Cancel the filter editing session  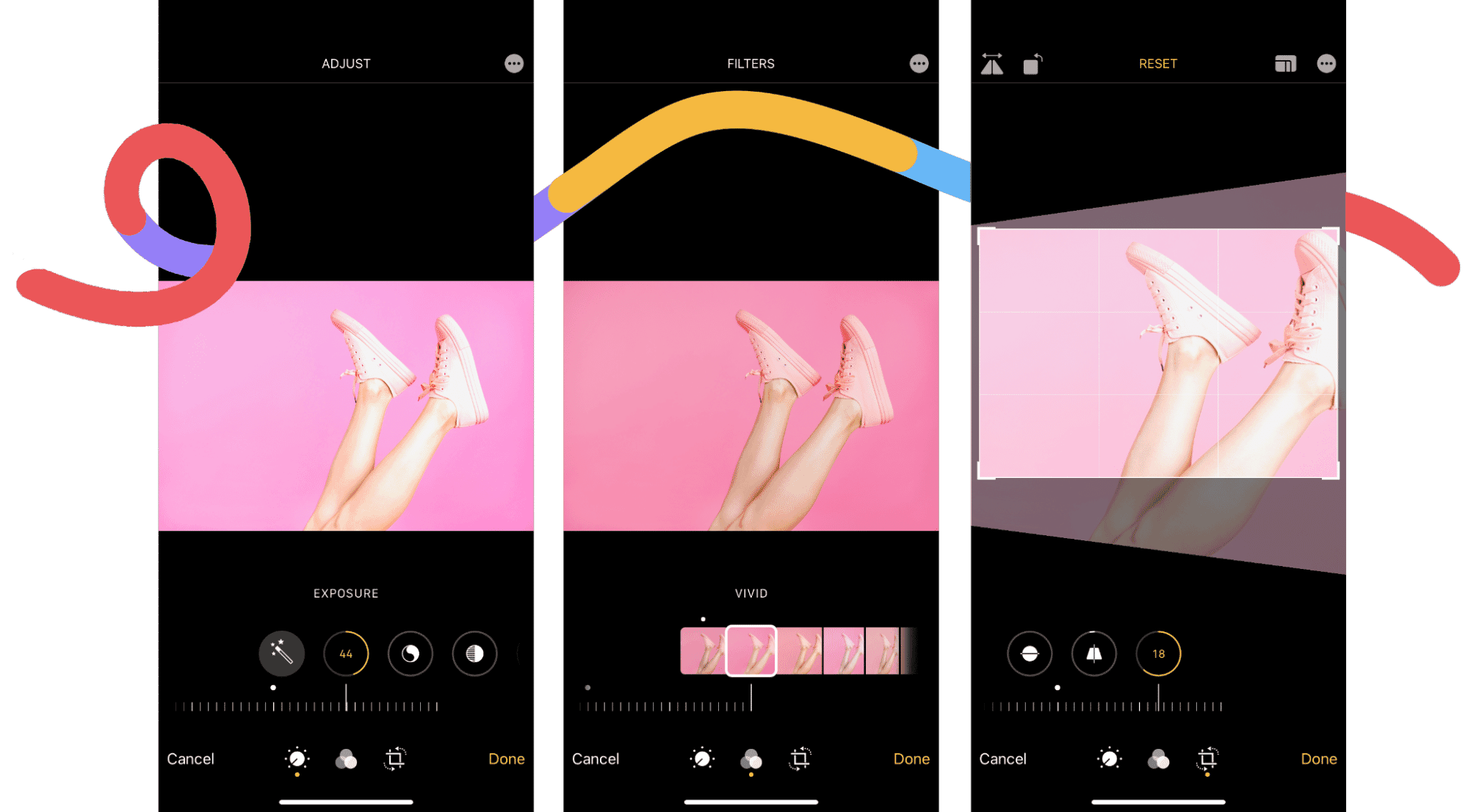click(595, 759)
